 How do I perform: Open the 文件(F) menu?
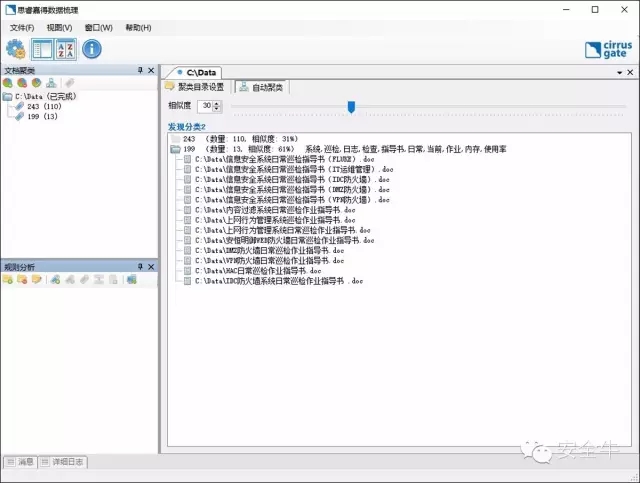click(x=22, y=27)
